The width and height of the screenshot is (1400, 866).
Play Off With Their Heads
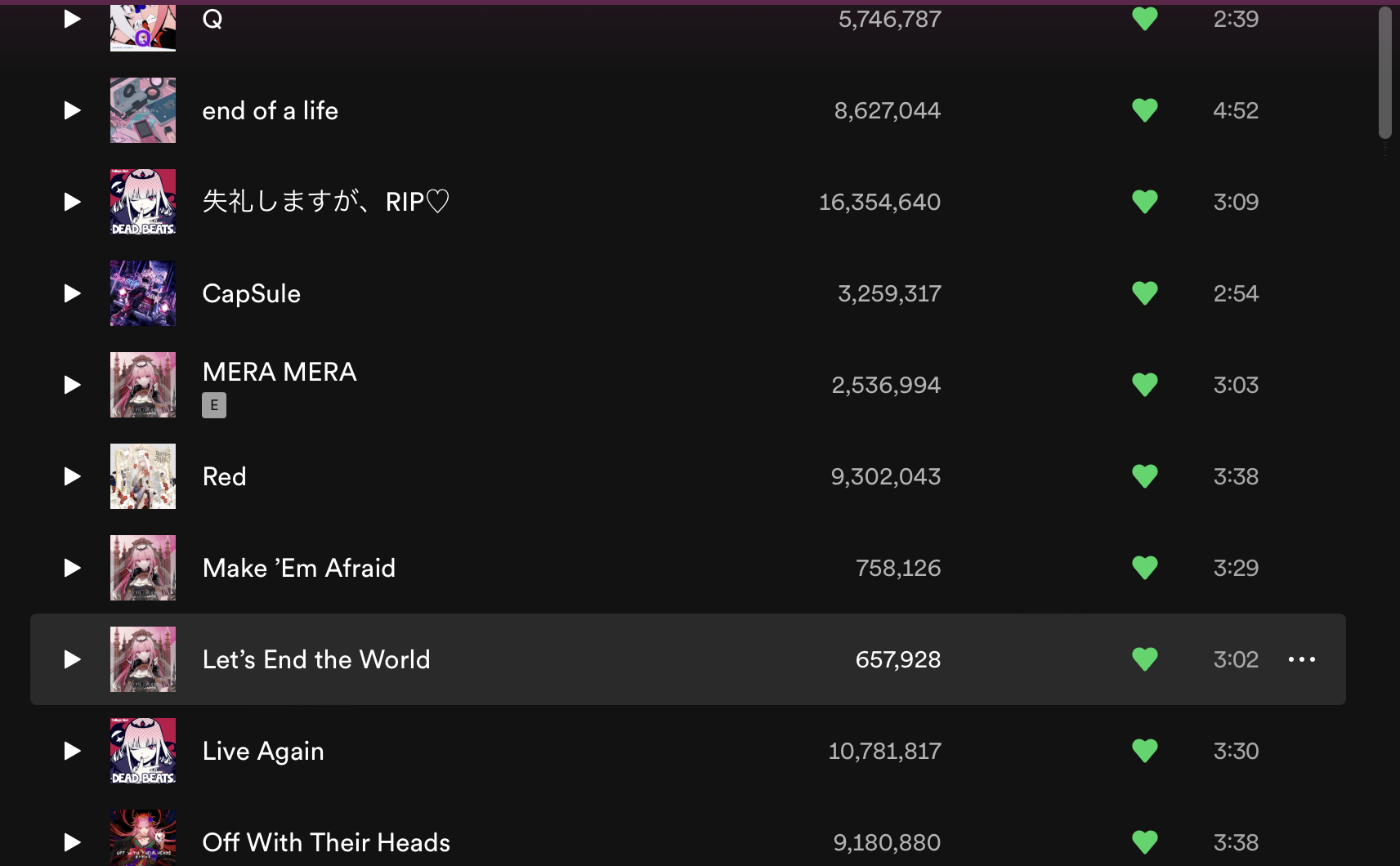click(x=72, y=842)
